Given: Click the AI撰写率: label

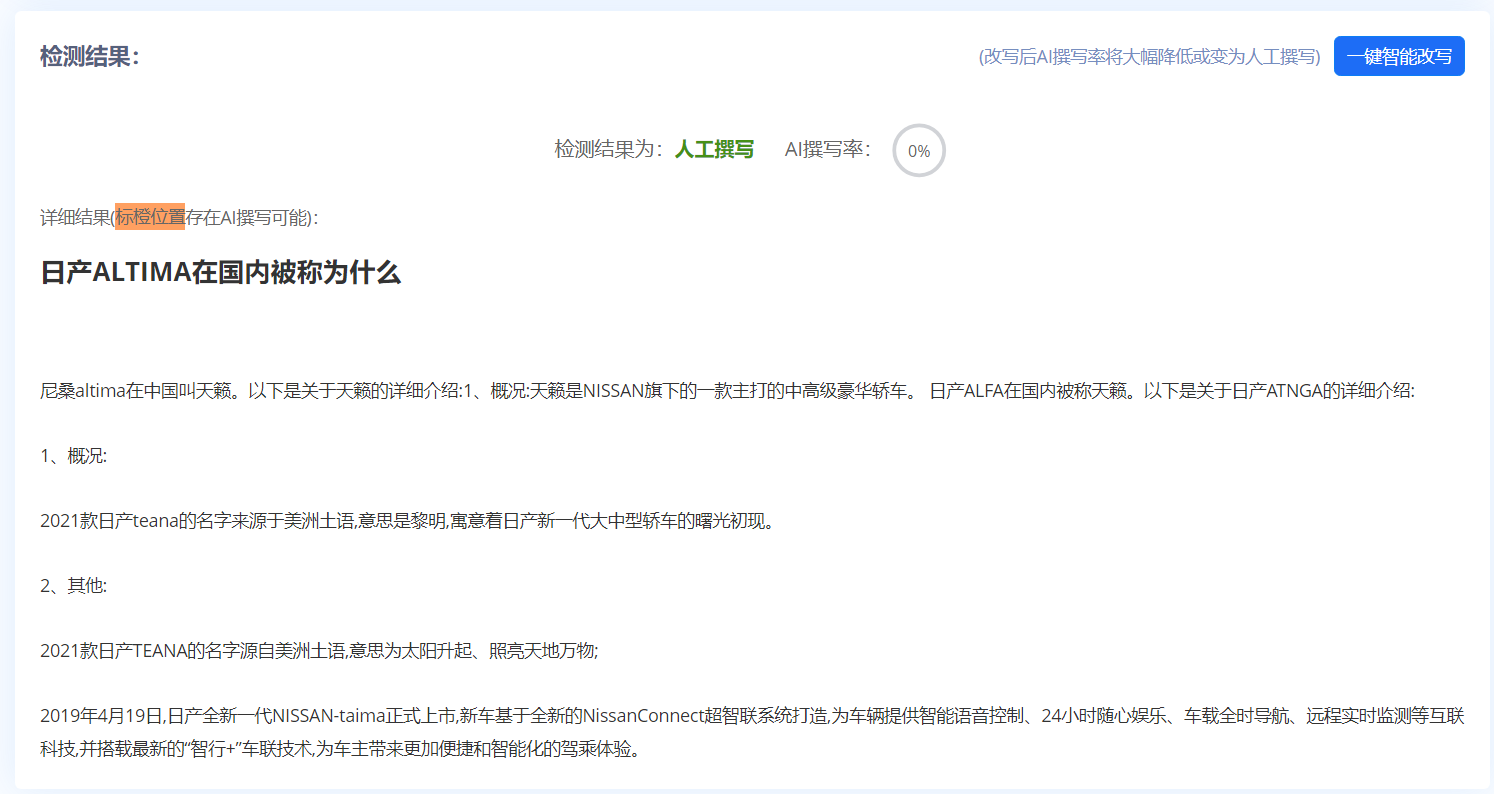Looking at the screenshot, I should [x=828, y=150].
